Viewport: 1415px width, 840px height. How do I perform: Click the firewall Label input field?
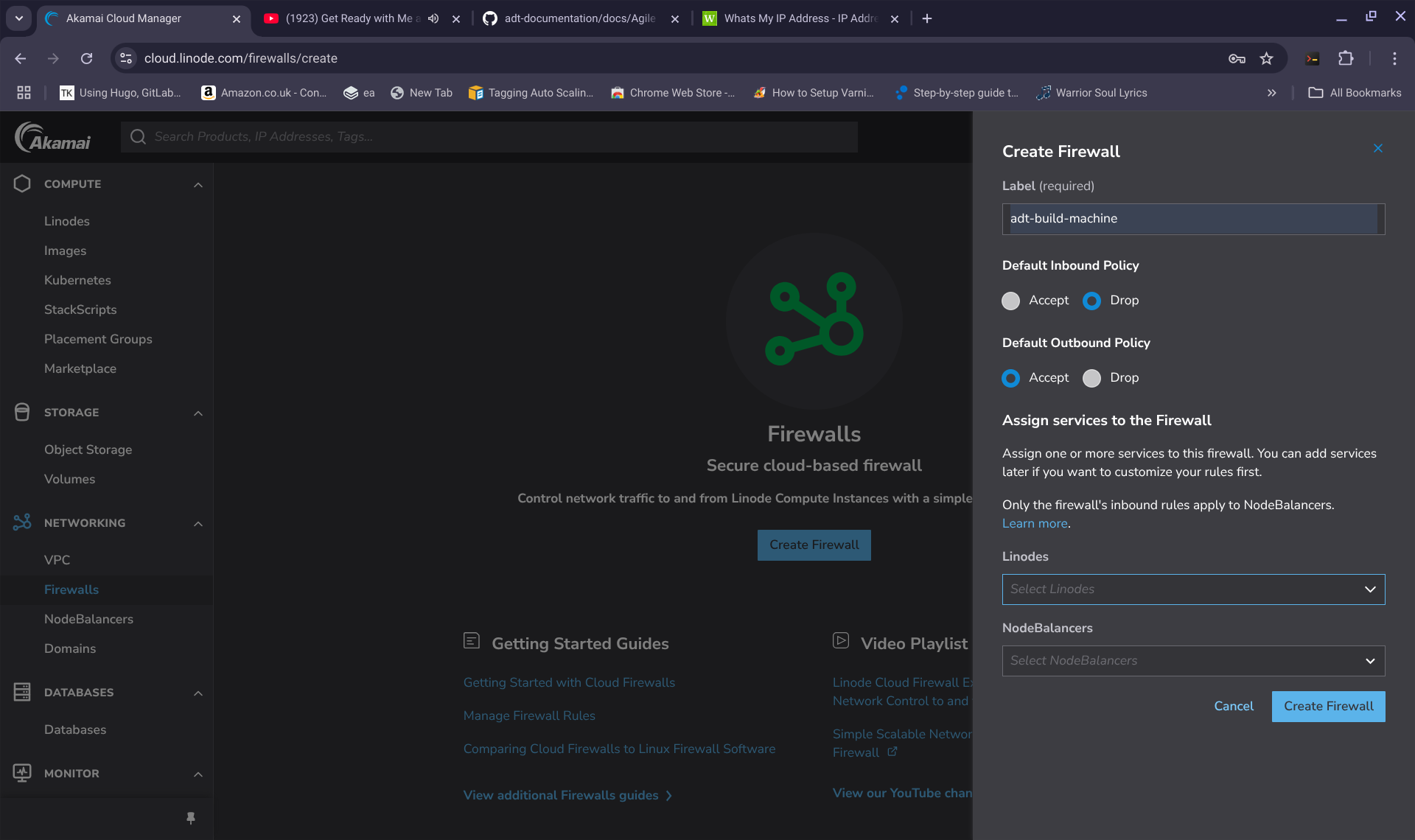[x=1192, y=219]
